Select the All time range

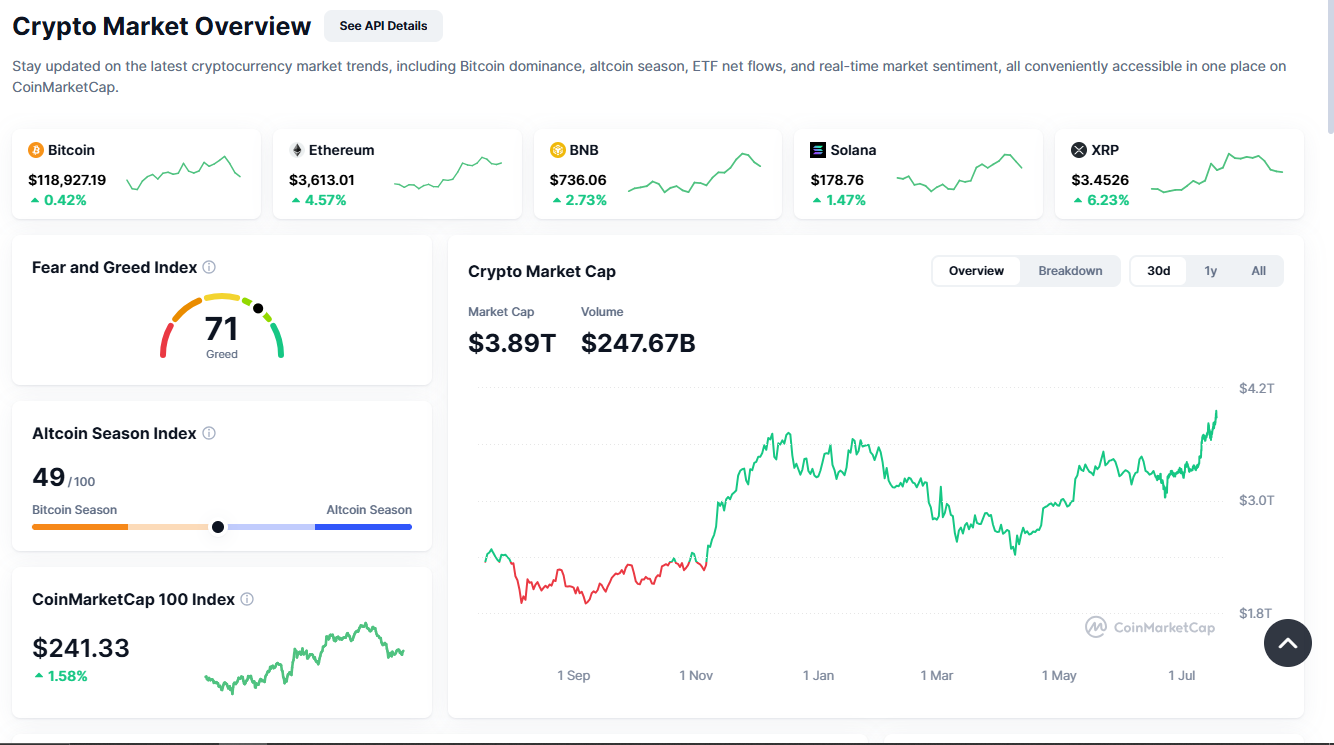click(1258, 271)
